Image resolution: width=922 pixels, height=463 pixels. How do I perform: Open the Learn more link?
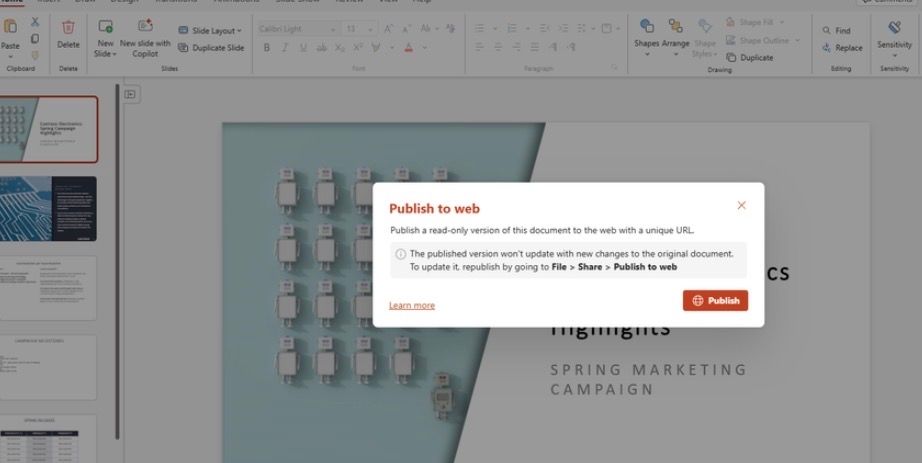click(x=412, y=305)
